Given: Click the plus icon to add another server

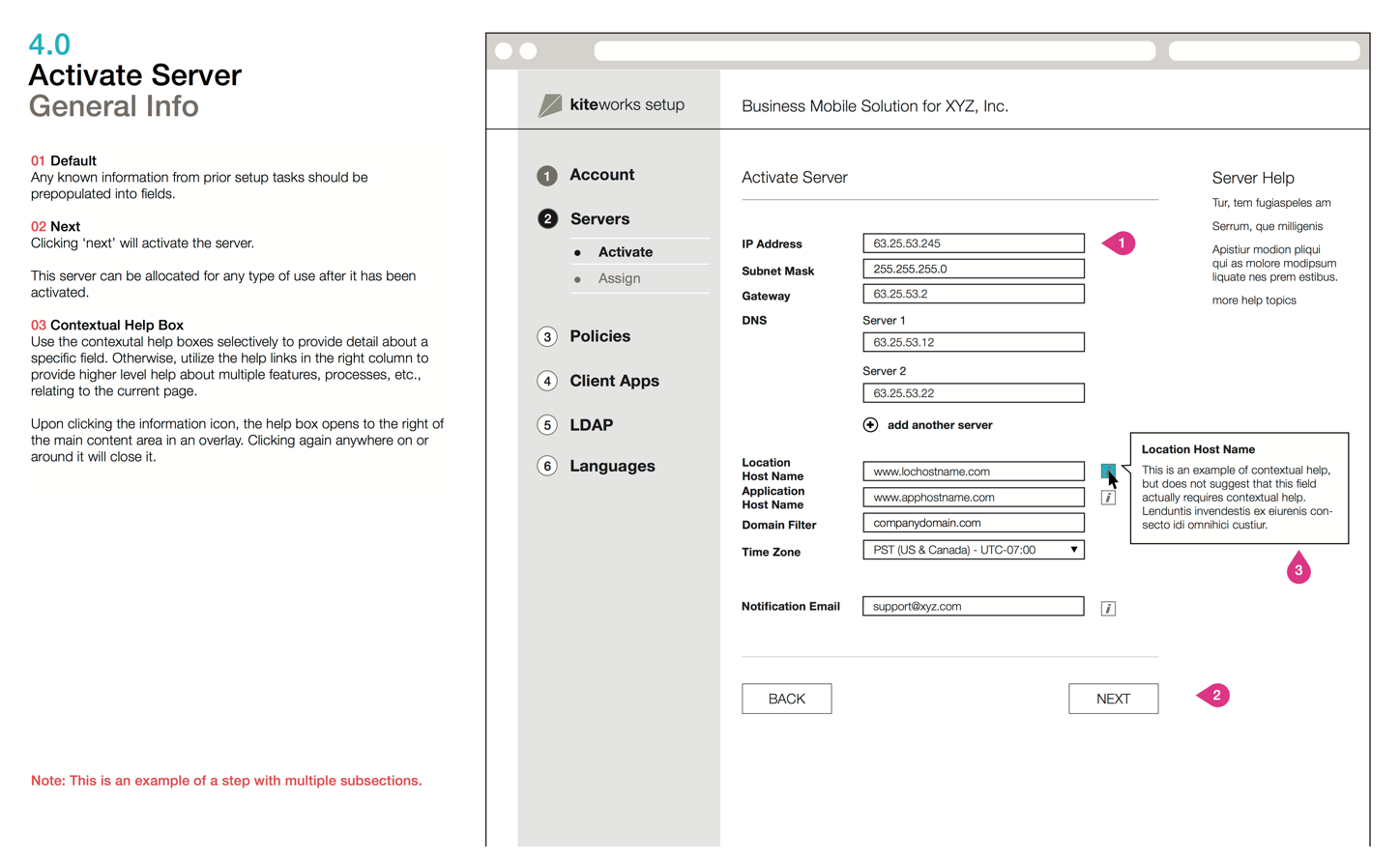Looking at the screenshot, I should [870, 425].
